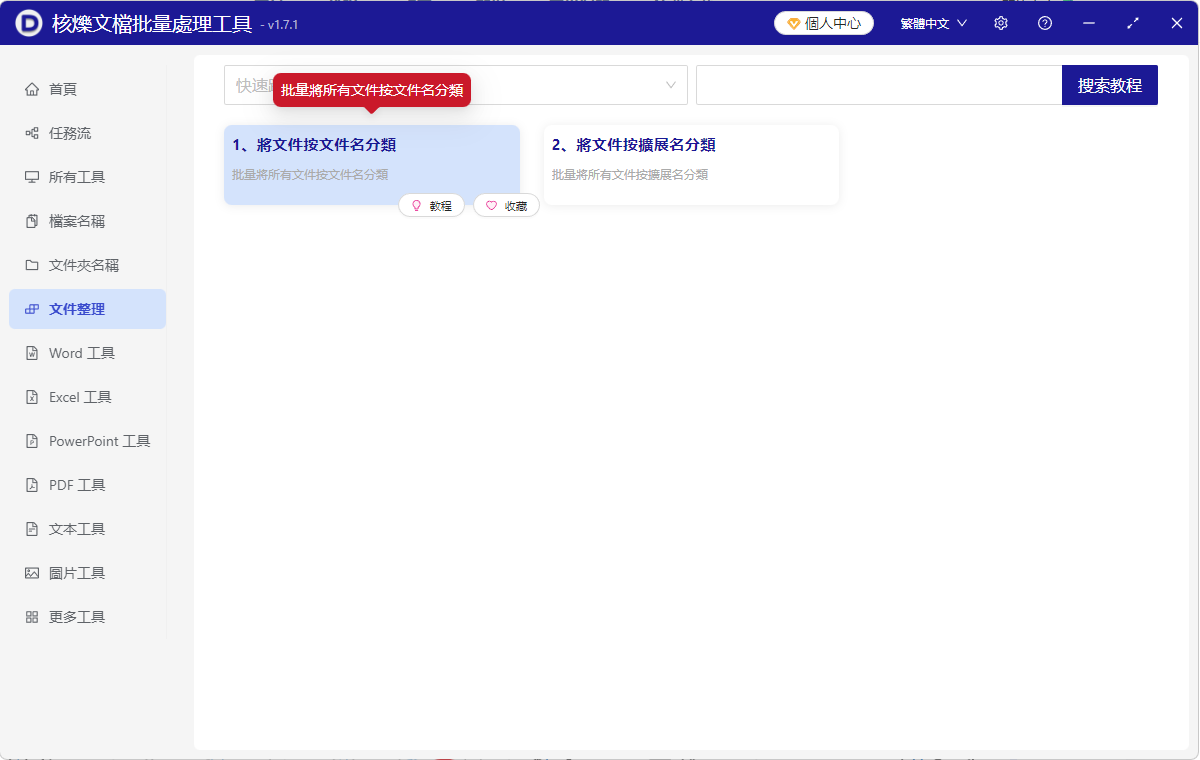Click the app logo in title bar

30,23
